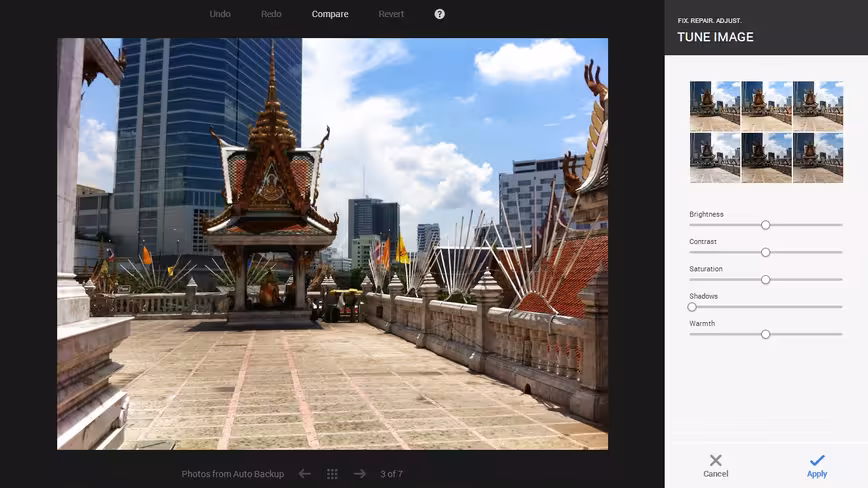Click the Brightness label

(706, 214)
